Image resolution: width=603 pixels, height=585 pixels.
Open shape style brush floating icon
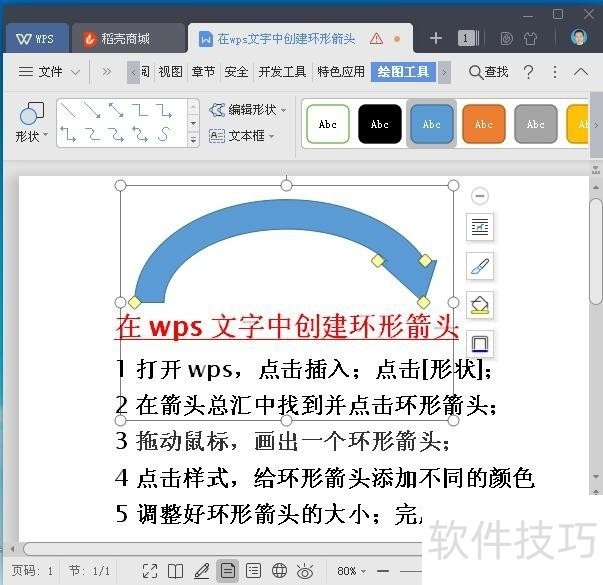point(480,266)
